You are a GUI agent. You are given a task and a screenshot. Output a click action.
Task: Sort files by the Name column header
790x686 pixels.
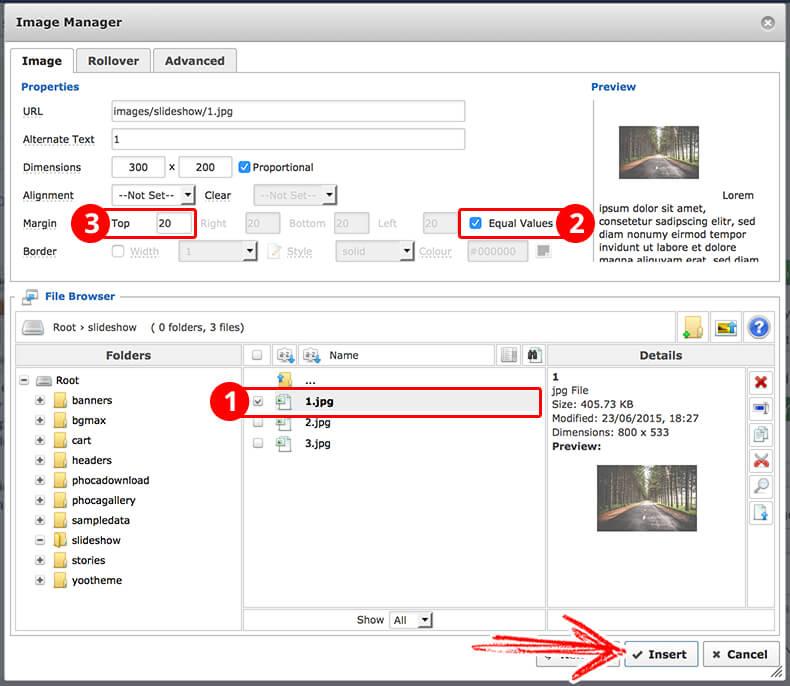[x=344, y=355]
